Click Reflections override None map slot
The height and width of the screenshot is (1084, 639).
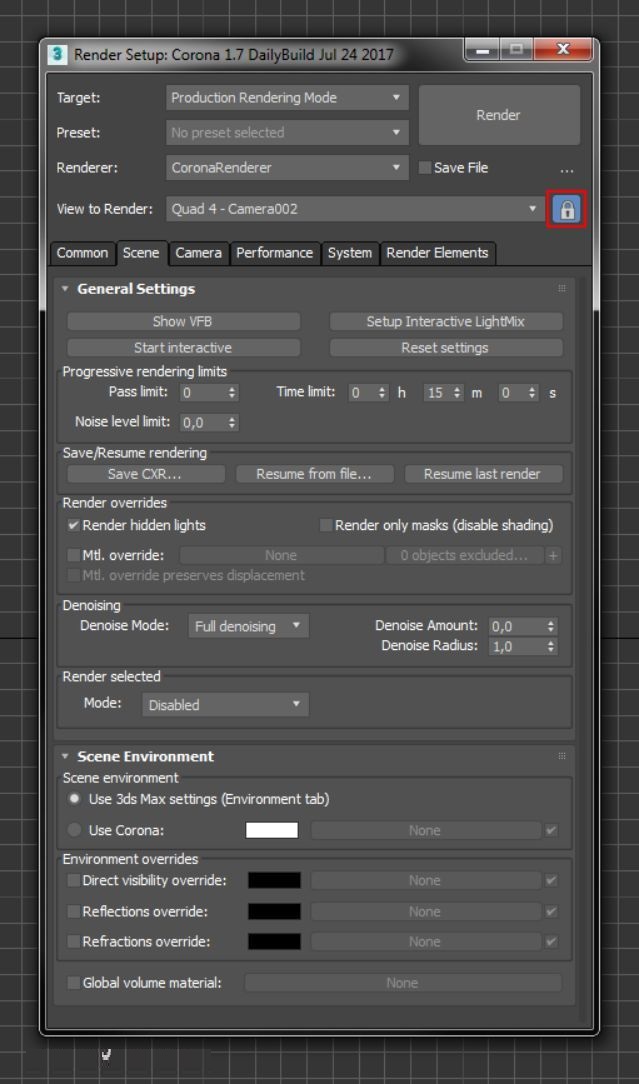pos(425,911)
